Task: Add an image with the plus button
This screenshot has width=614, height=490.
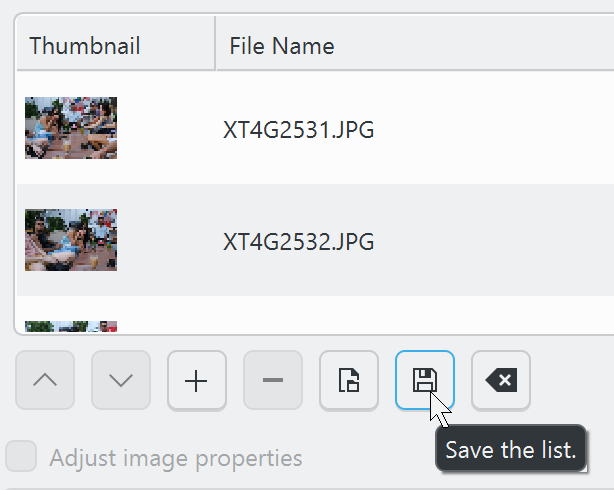Action: click(x=197, y=380)
